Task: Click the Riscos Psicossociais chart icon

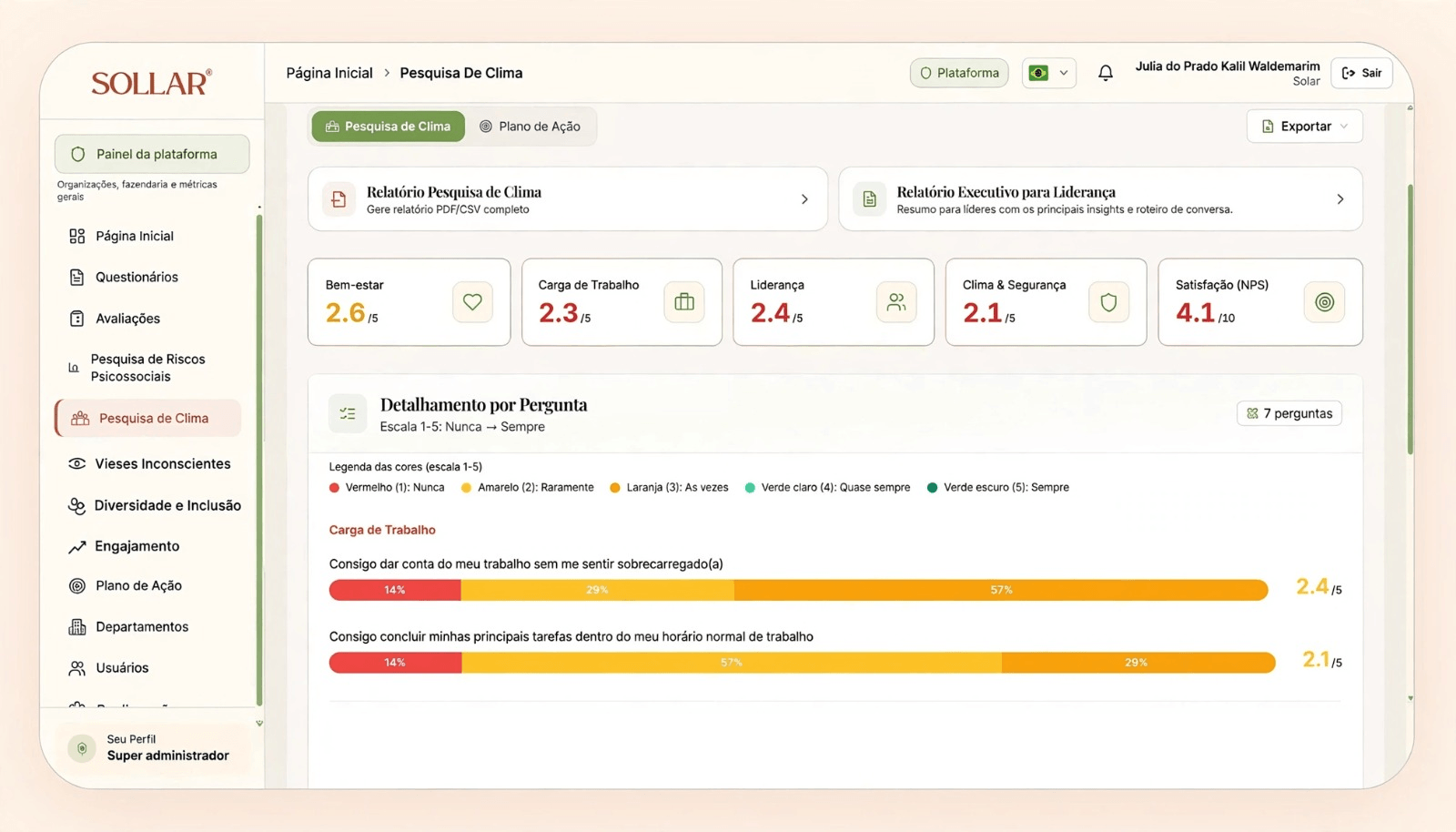Action: 74,368
